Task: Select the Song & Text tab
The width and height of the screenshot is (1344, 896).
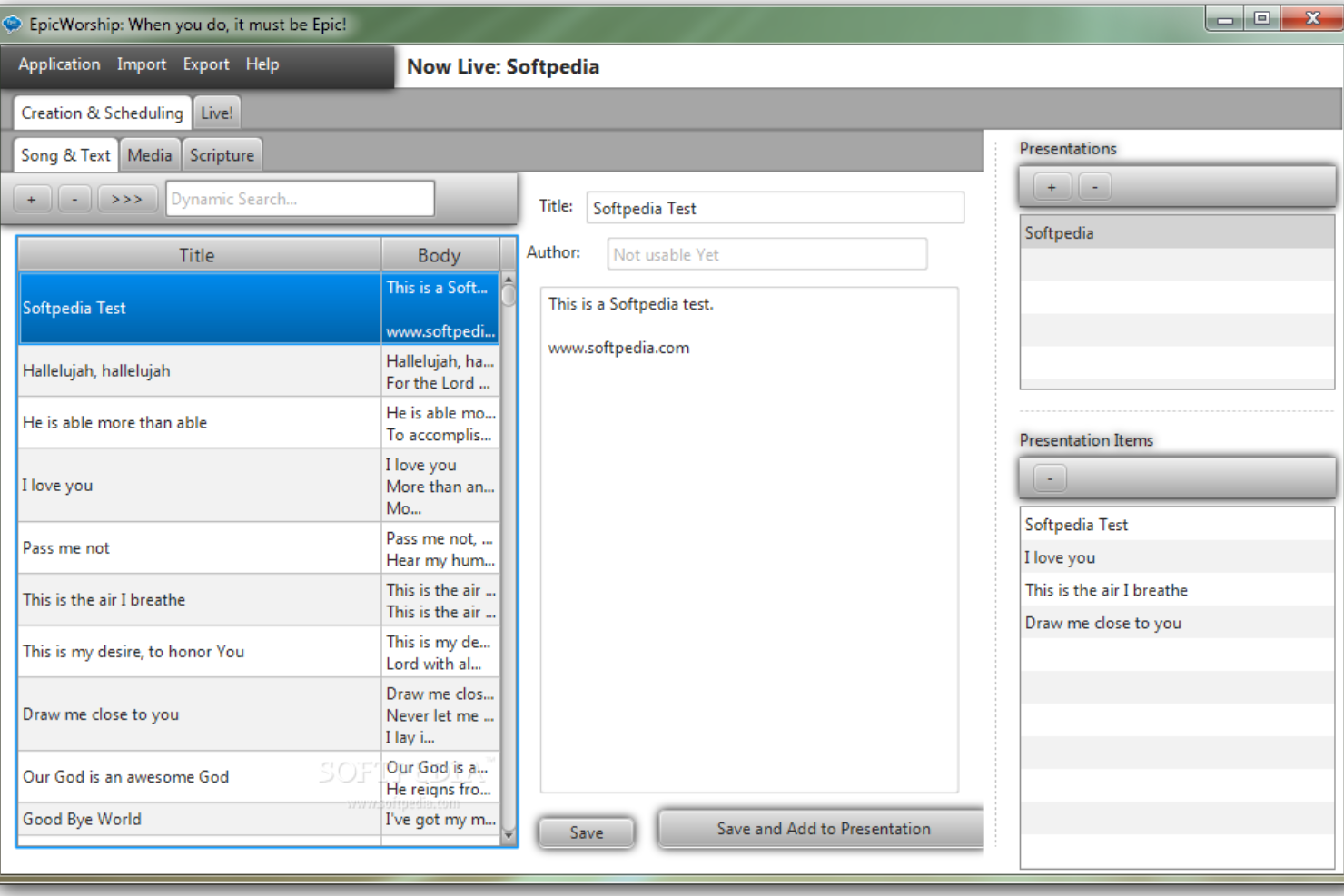Action: click(66, 155)
